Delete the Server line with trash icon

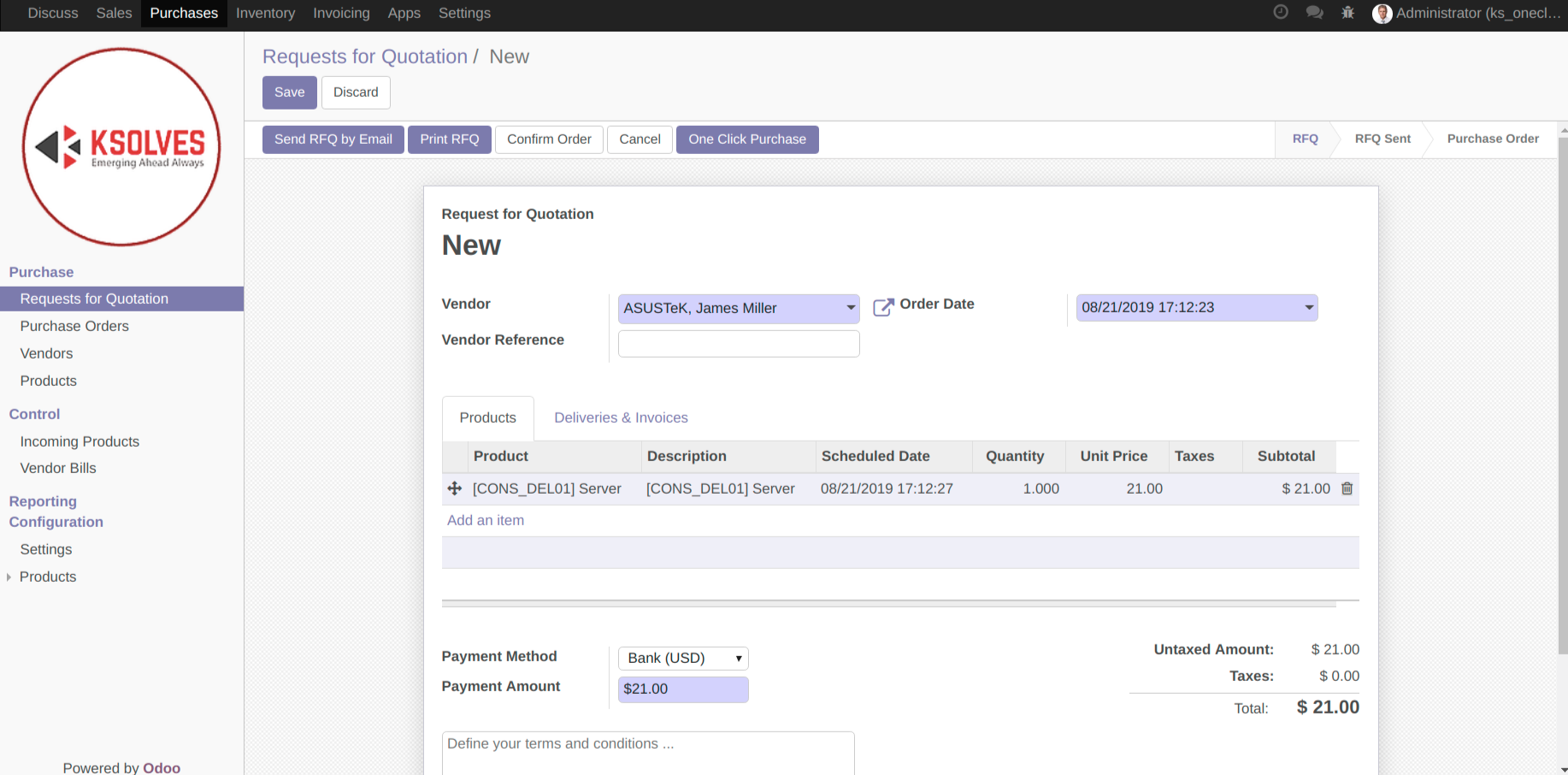click(x=1347, y=488)
